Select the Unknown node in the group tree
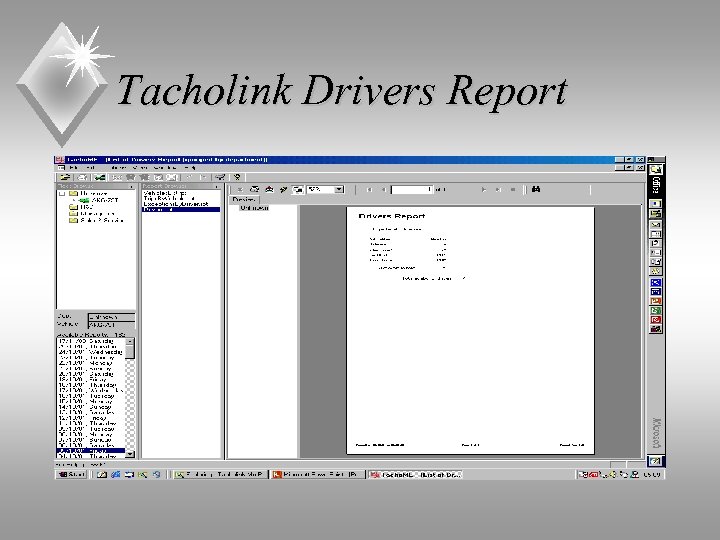The image size is (720, 540). pos(254,208)
